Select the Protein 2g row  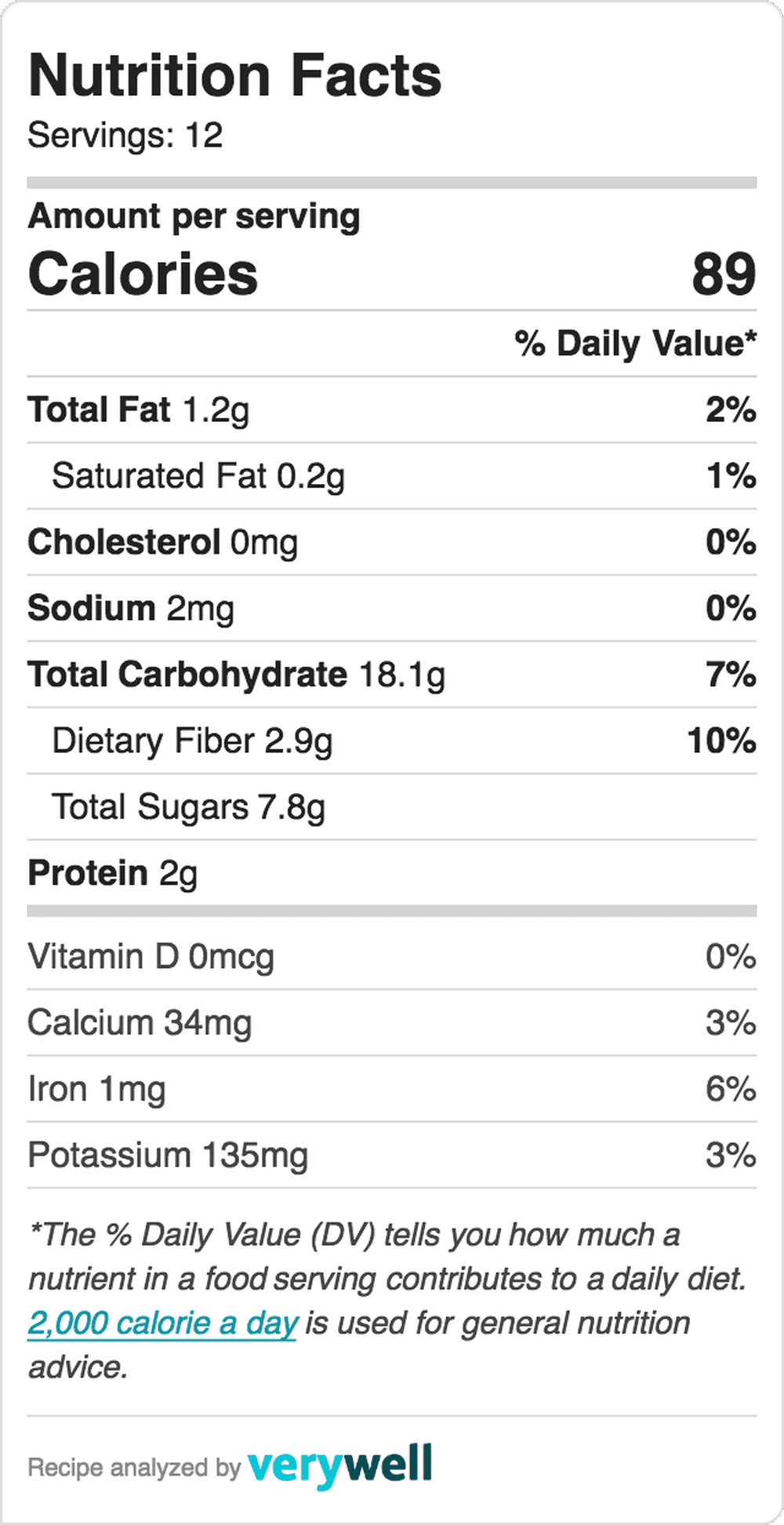pos(392,873)
